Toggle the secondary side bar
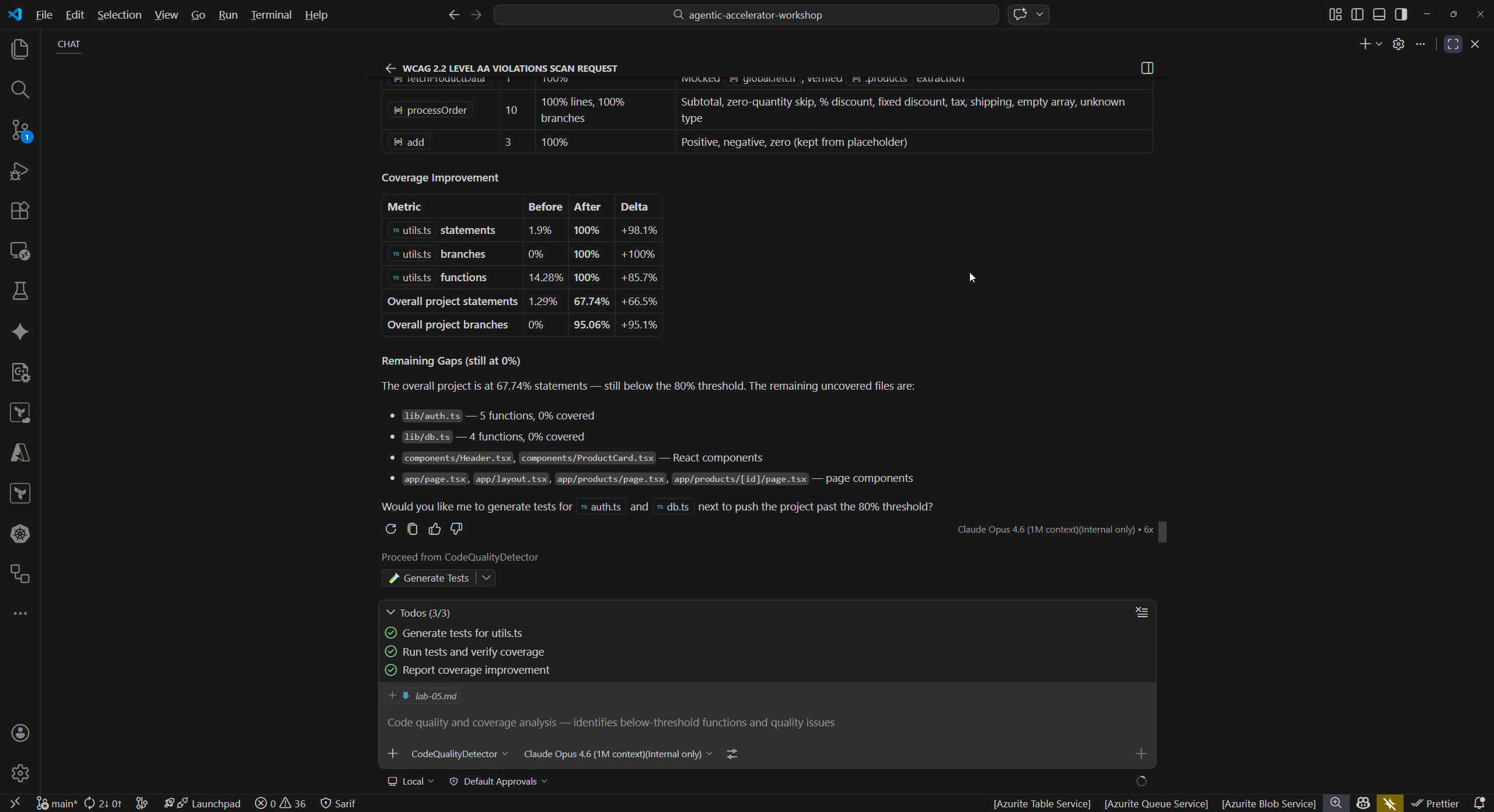This screenshot has width=1494, height=812. tap(1401, 15)
